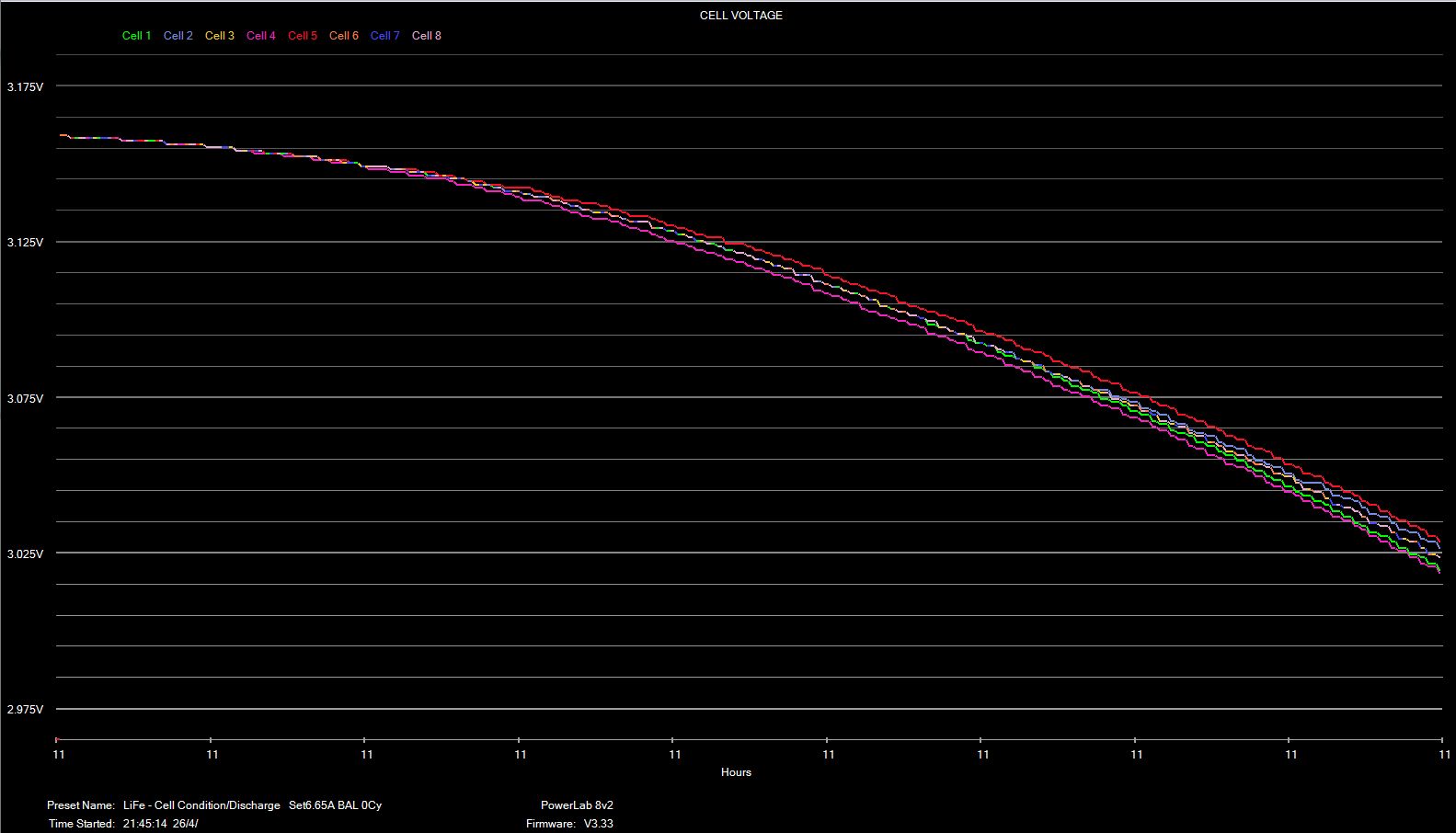The image size is (1456, 833).
Task: Click the 3.025V y-axis label
Action: (x=25, y=554)
